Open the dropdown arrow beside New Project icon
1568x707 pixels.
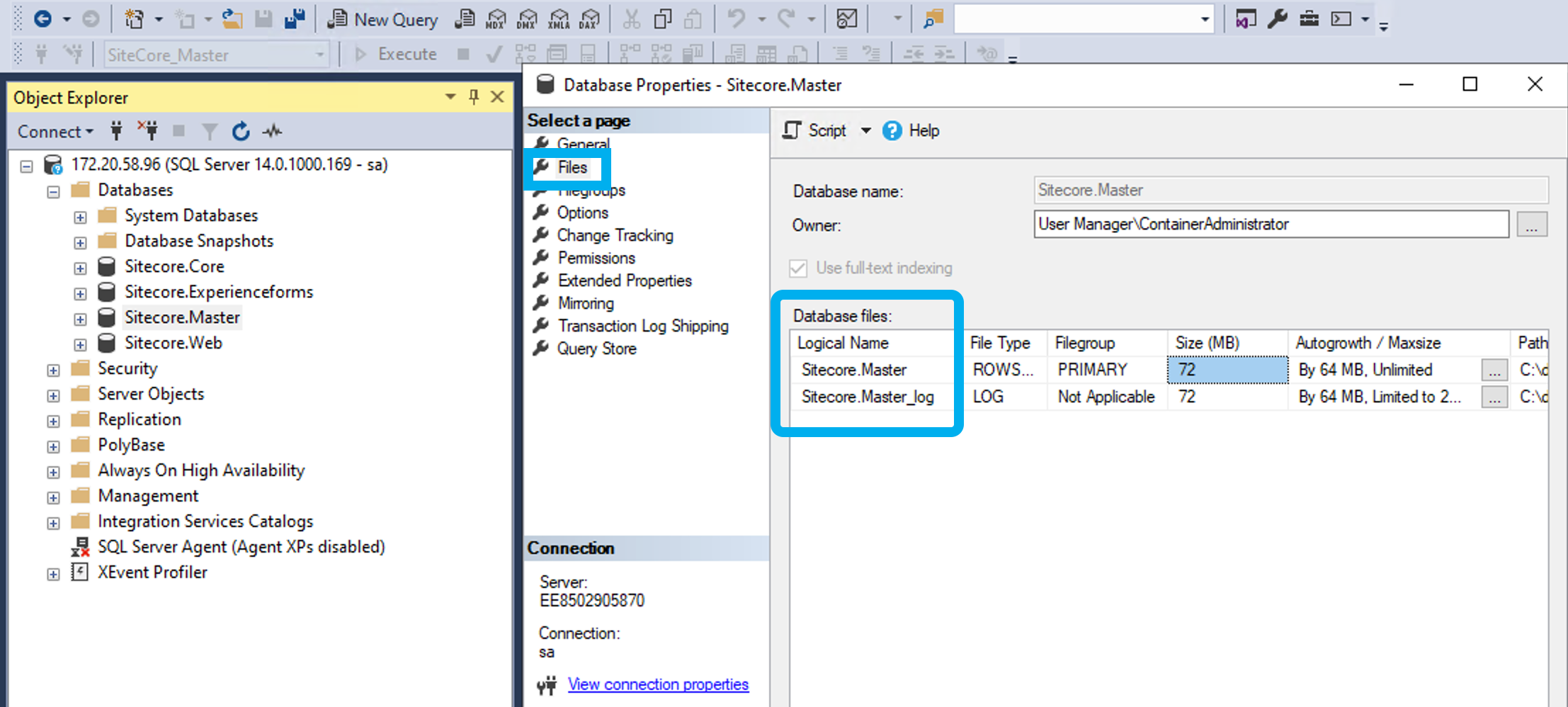pyautogui.click(x=159, y=19)
